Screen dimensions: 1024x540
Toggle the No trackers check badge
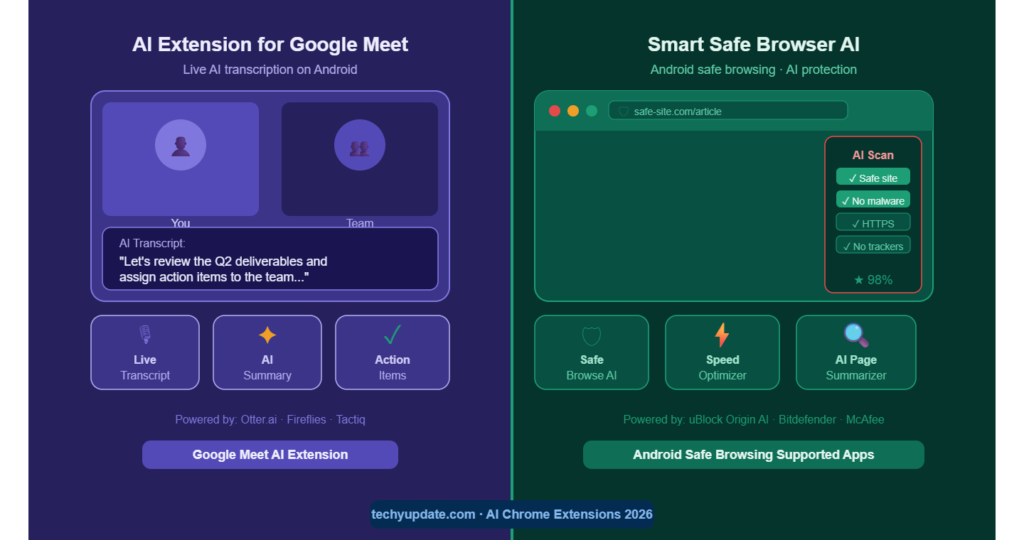tap(872, 246)
